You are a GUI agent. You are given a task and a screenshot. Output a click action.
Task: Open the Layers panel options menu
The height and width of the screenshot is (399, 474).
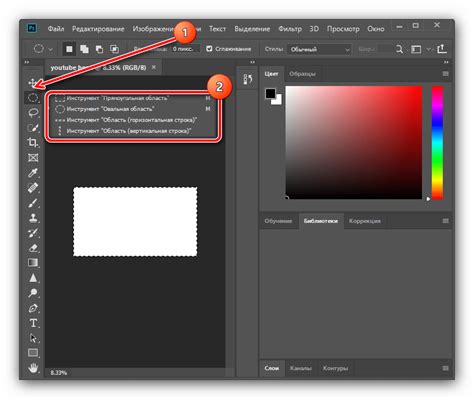click(x=445, y=368)
